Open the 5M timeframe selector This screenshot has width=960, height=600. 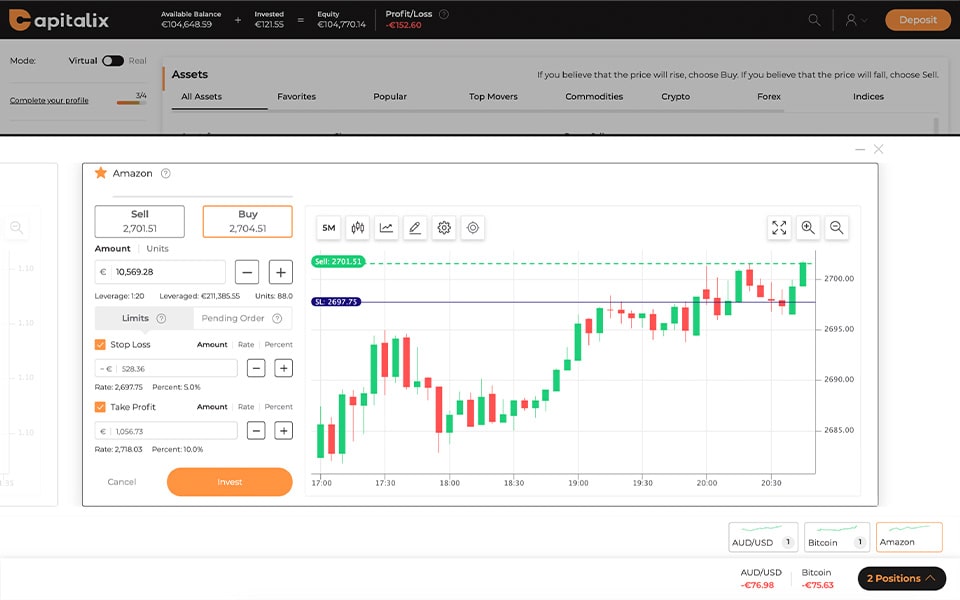point(329,228)
